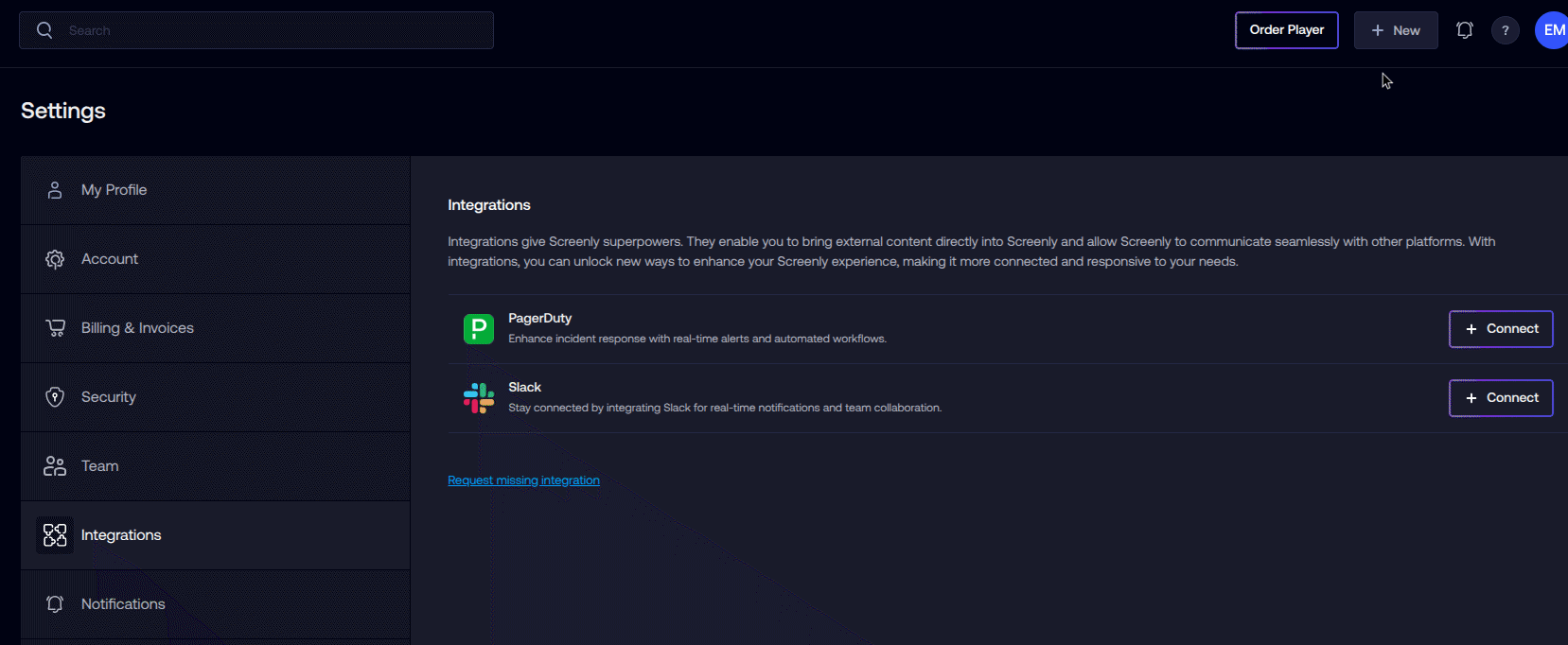Click the Team people icon
The height and width of the screenshot is (645, 1568).
[55, 466]
